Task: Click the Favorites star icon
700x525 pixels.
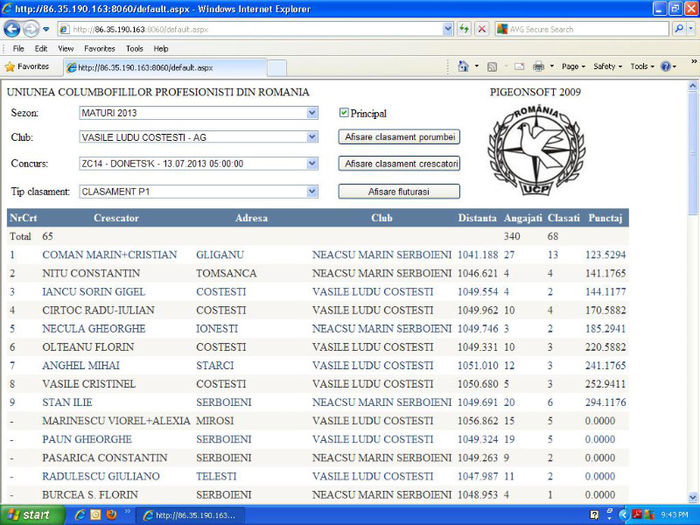Action: pyautogui.click(x=11, y=67)
